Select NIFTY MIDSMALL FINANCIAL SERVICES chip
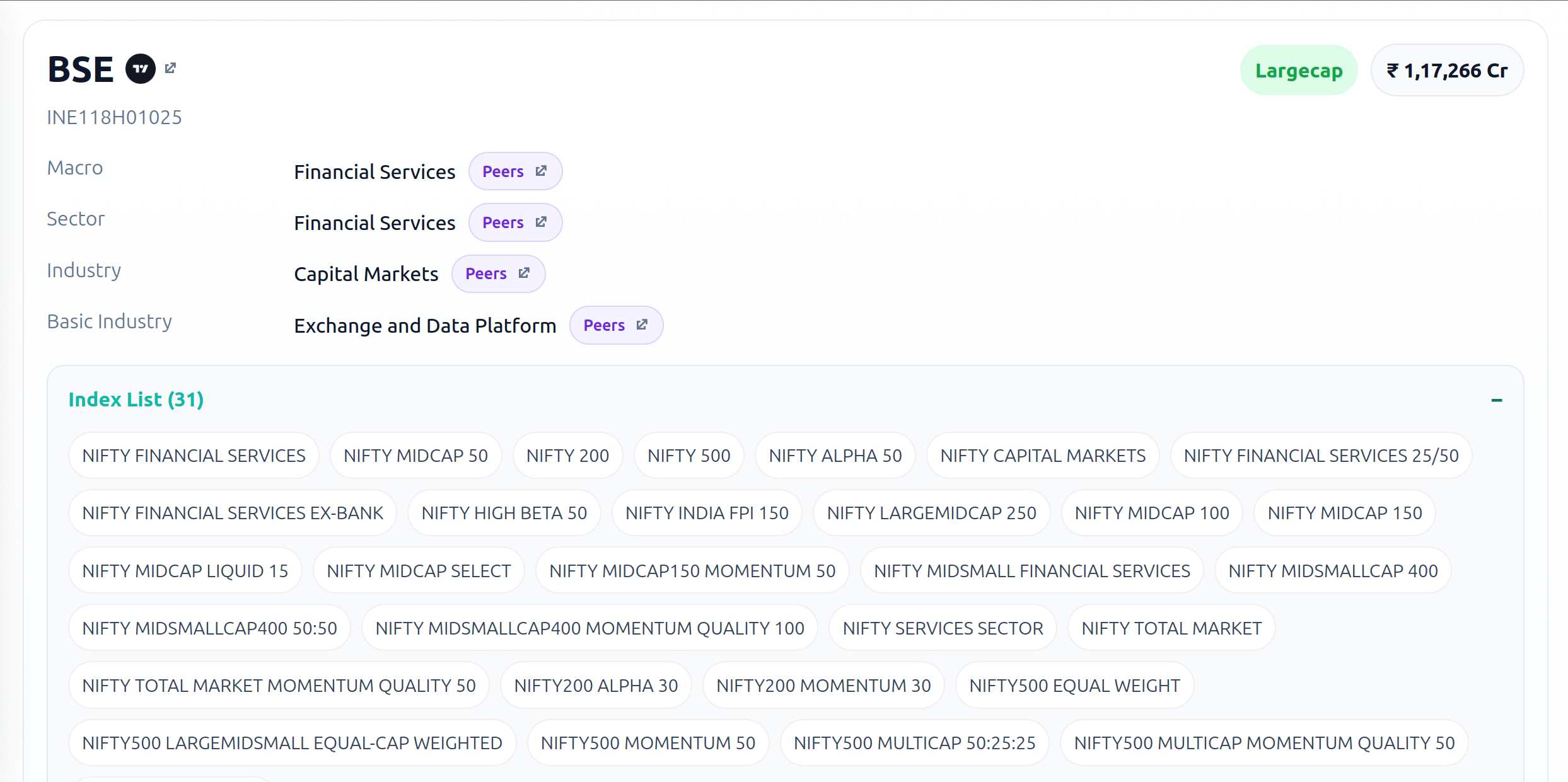Viewport: 1568px width, 782px height. click(1033, 571)
